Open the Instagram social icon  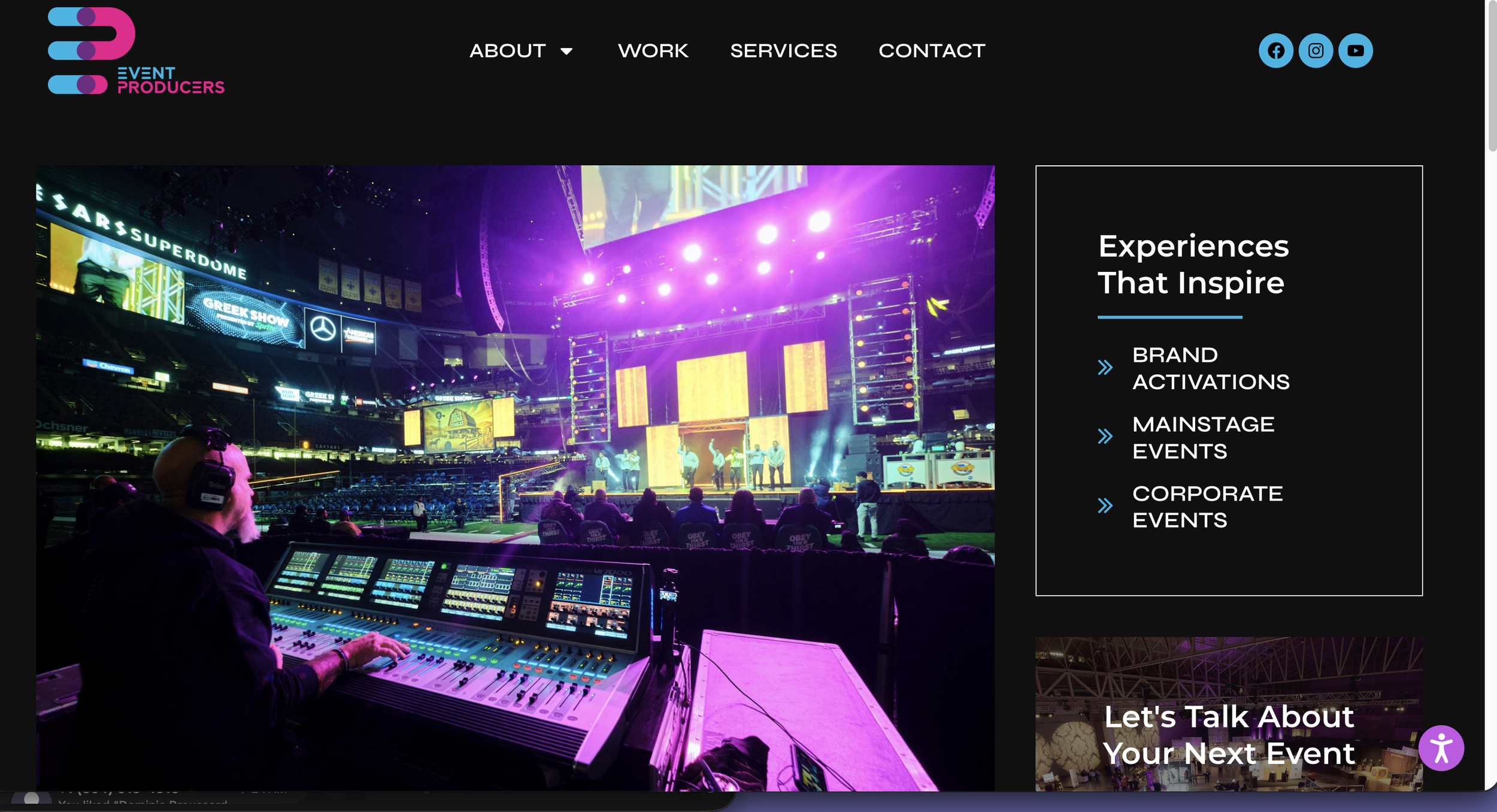click(x=1316, y=51)
